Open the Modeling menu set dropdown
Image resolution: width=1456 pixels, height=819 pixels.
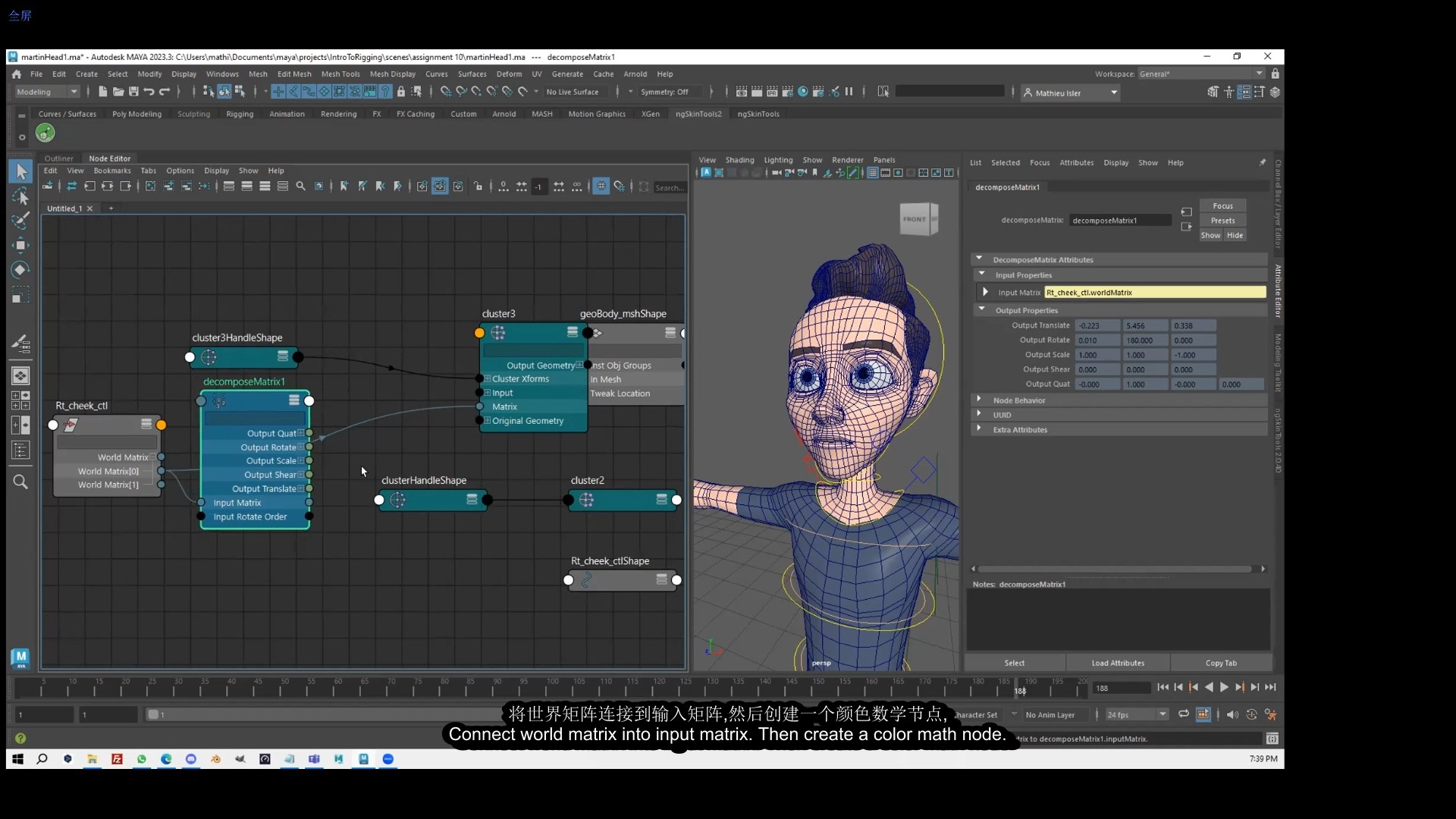tap(47, 92)
